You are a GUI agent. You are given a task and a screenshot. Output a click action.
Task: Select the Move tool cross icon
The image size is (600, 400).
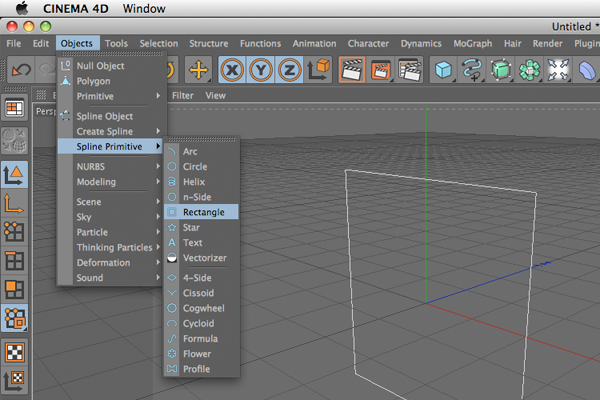(x=199, y=70)
